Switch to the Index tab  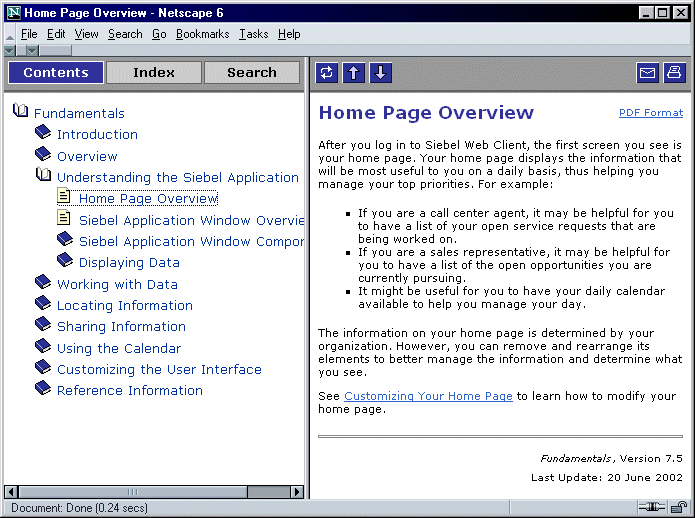pyautogui.click(x=154, y=73)
